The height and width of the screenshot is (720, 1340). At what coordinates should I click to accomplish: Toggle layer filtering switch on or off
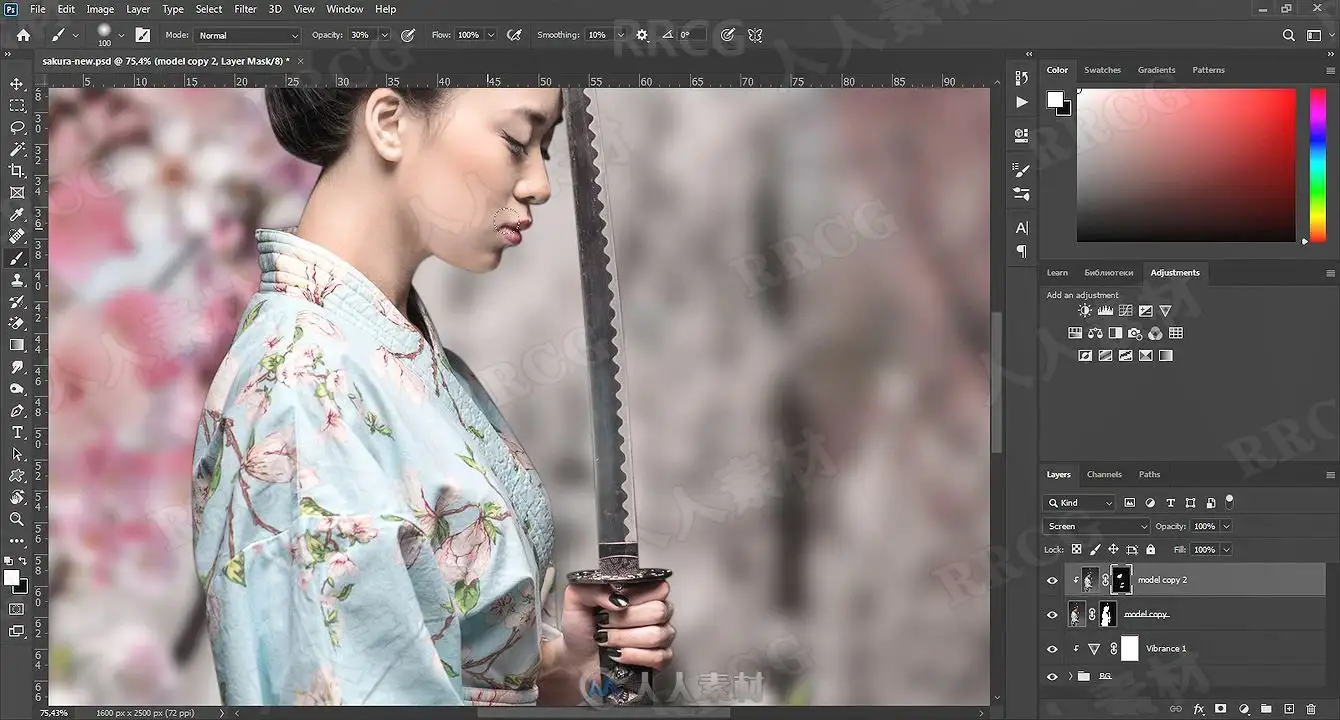click(1230, 501)
